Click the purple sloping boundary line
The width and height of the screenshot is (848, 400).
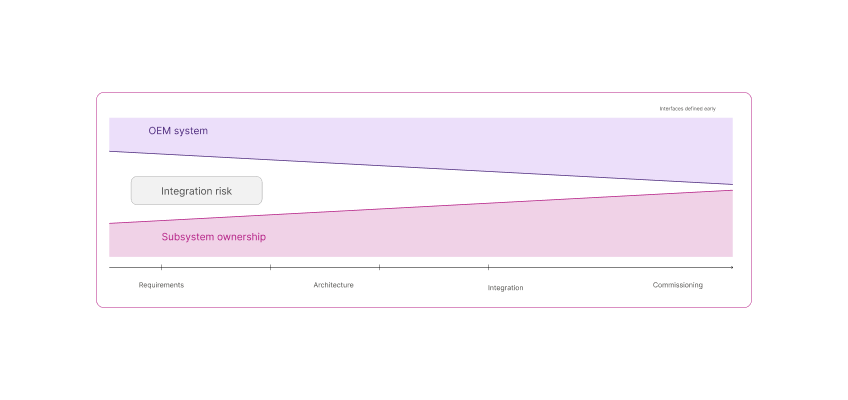coord(421,168)
